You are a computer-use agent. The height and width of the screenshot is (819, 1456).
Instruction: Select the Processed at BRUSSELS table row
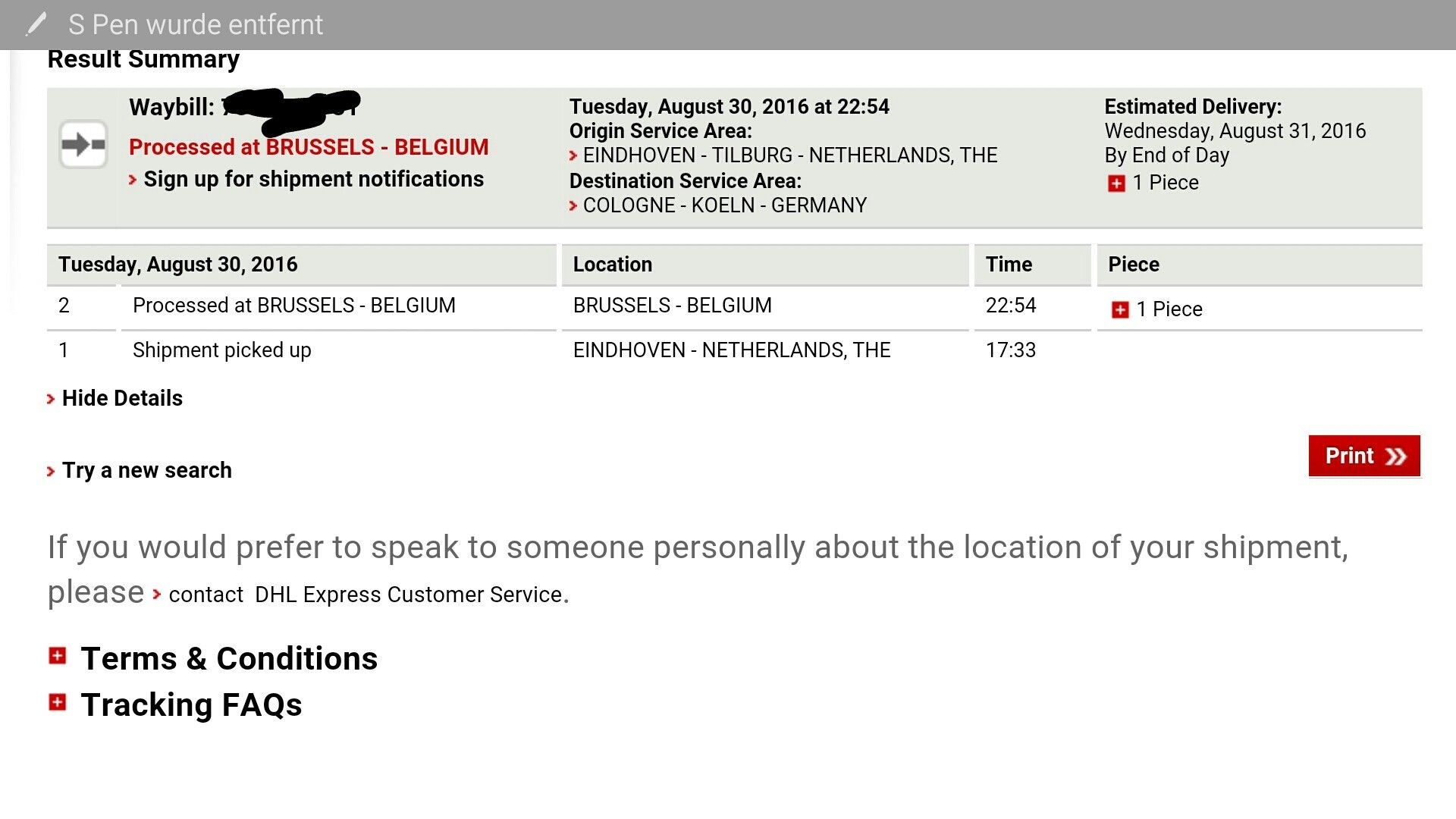coord(734,306)
